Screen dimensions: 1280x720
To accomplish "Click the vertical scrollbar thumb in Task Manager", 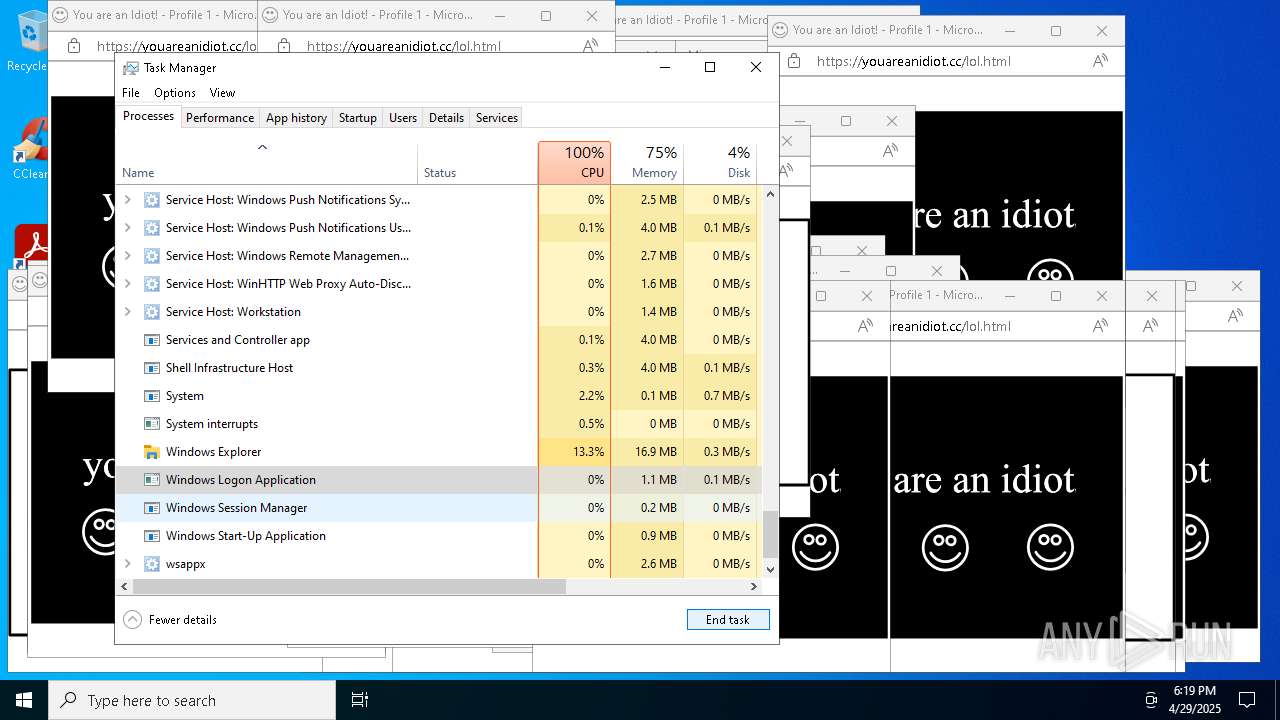I will click(770, 534).
